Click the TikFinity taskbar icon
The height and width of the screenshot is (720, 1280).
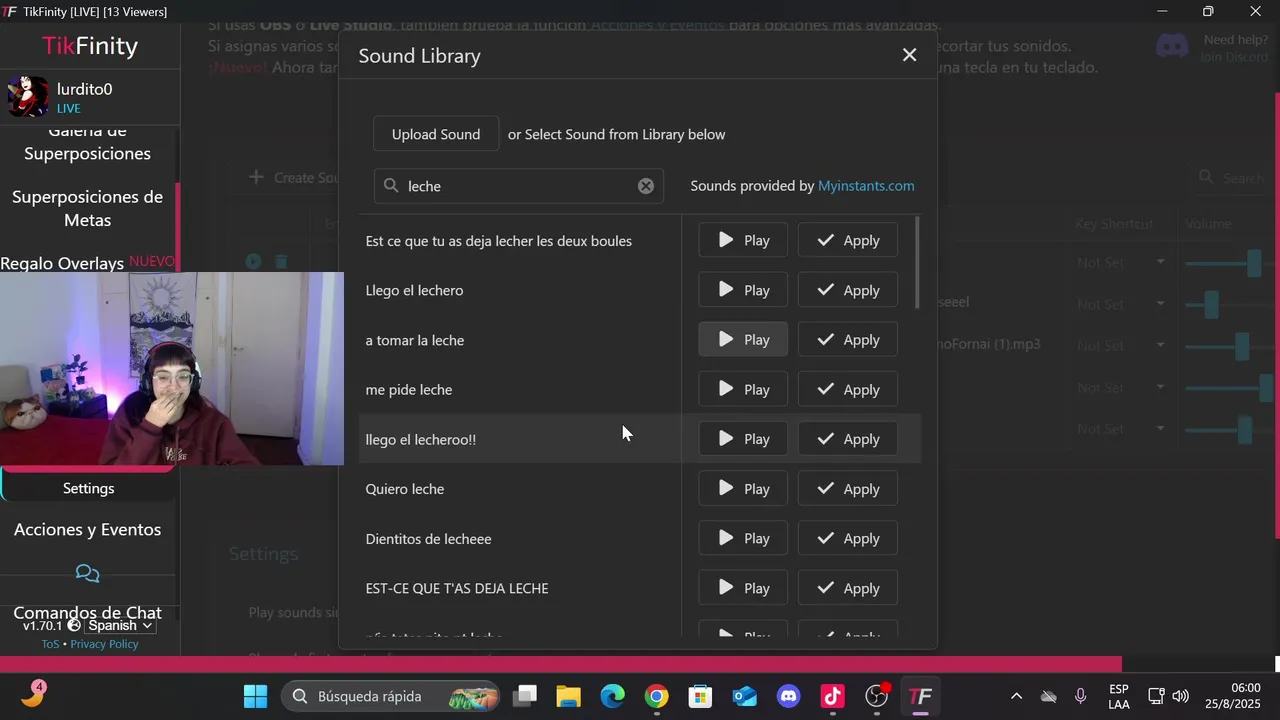click(x=920, y=696)
